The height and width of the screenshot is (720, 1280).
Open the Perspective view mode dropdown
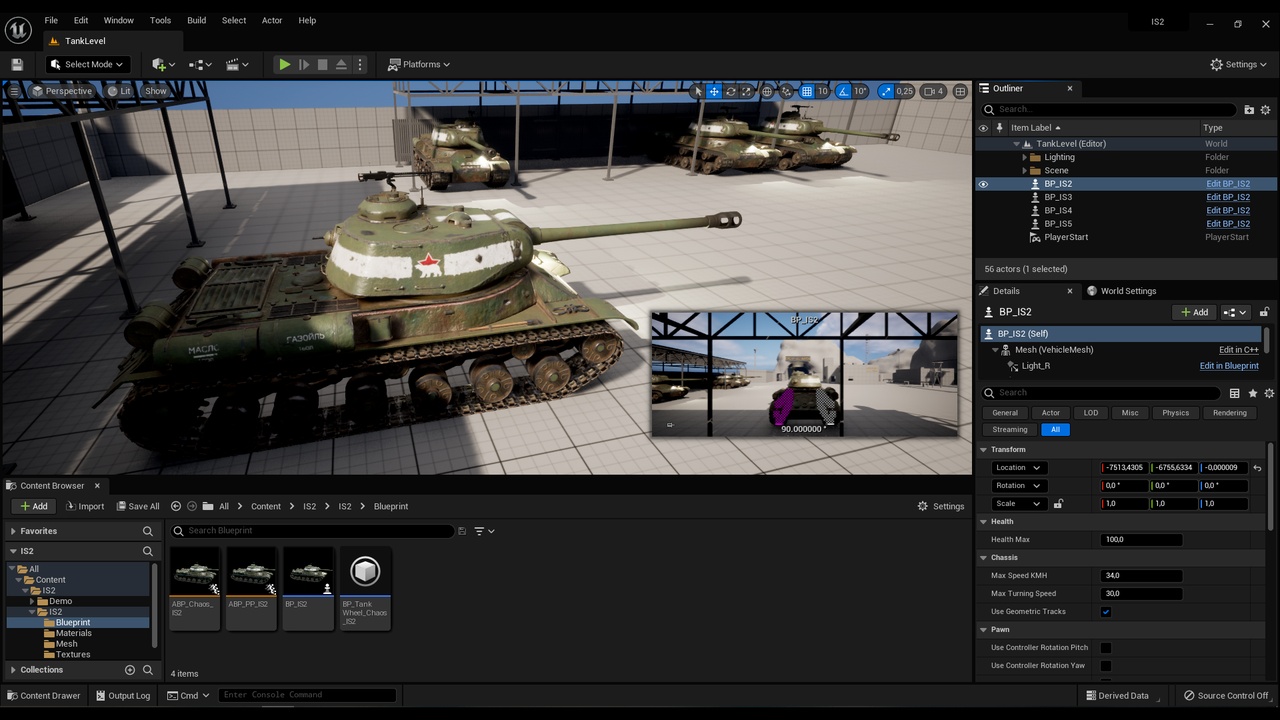click(x=61, y=91)
